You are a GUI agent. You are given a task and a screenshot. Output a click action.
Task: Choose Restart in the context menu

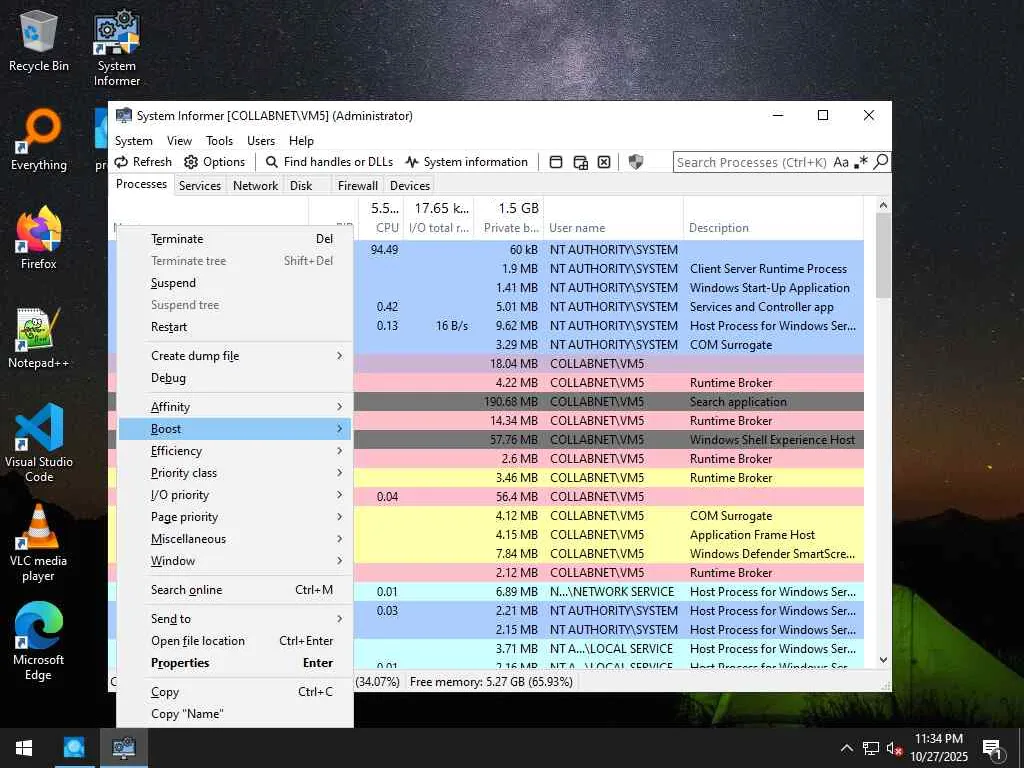click(x=235, y=327)
